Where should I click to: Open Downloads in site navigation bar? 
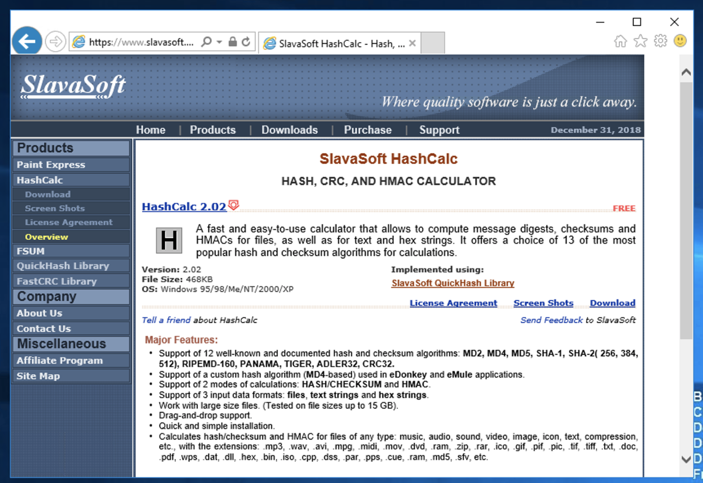click(x=290, y=130)
